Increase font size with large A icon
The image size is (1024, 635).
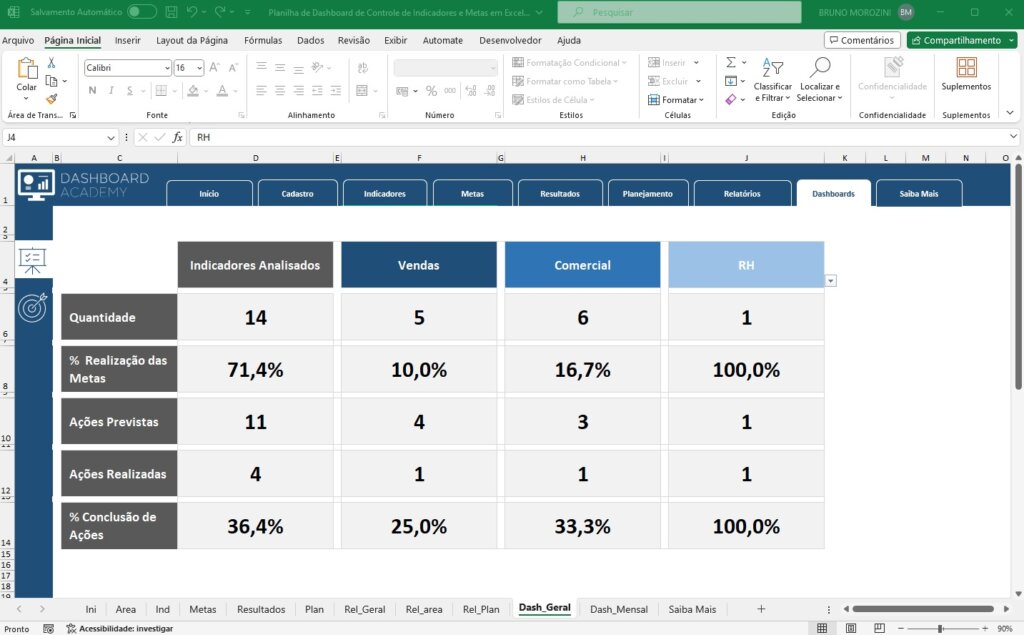[x=214, y=67]
